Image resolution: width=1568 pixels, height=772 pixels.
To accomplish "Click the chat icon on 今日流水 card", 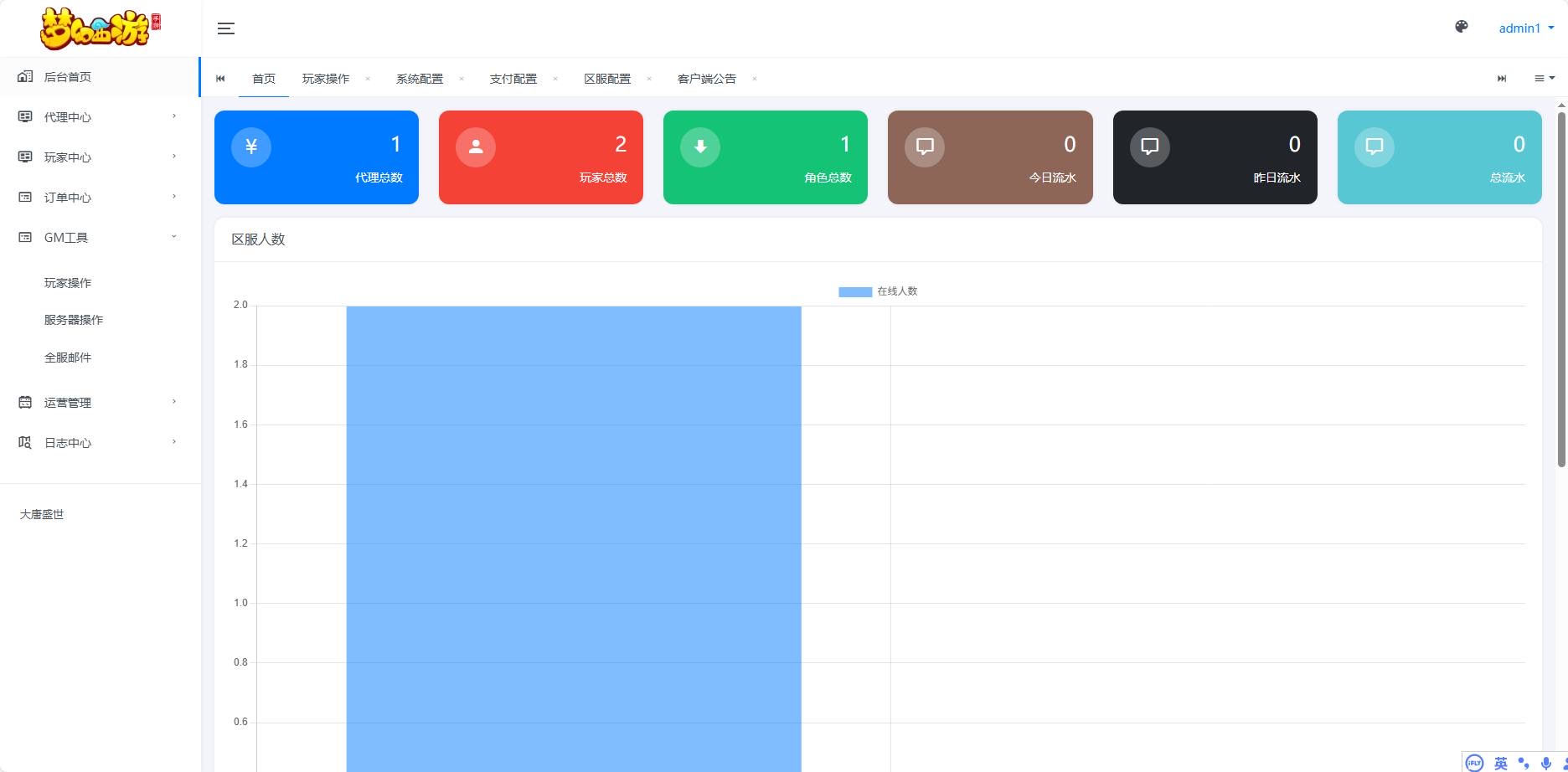I will (925, 147).
